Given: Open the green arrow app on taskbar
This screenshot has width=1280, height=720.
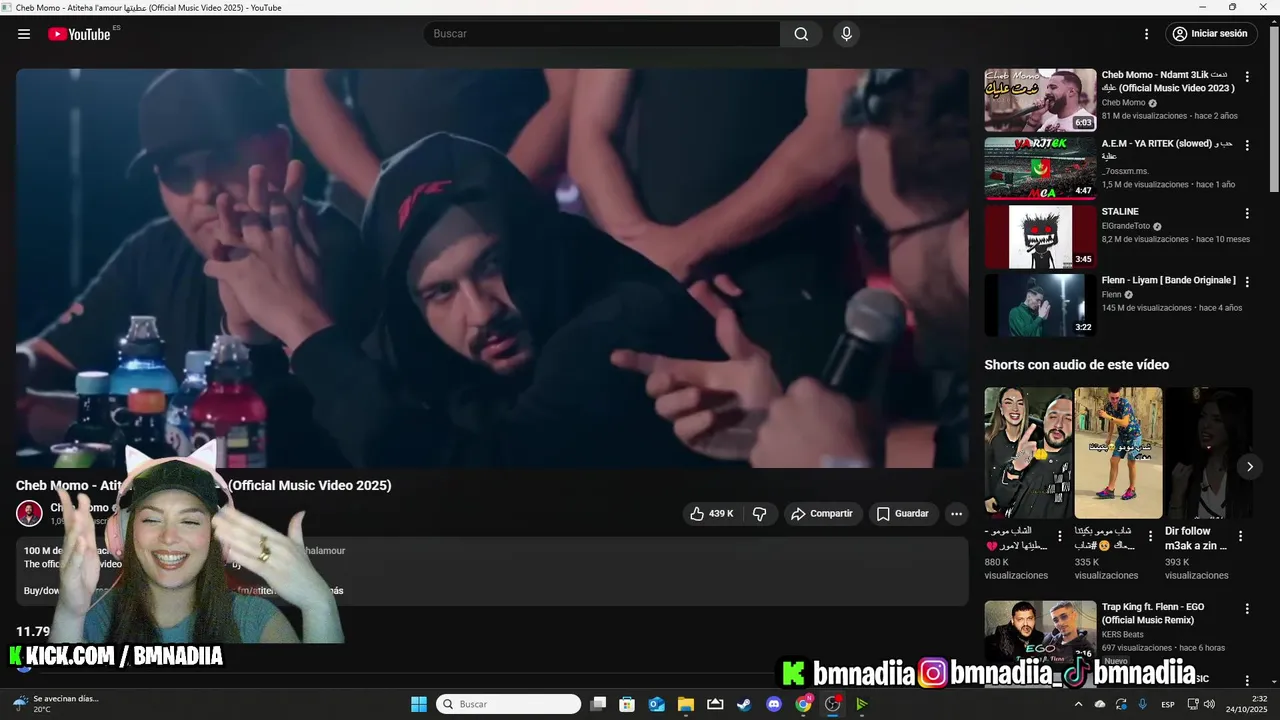Looking at the screenshot, I should (x=861, y=704).
